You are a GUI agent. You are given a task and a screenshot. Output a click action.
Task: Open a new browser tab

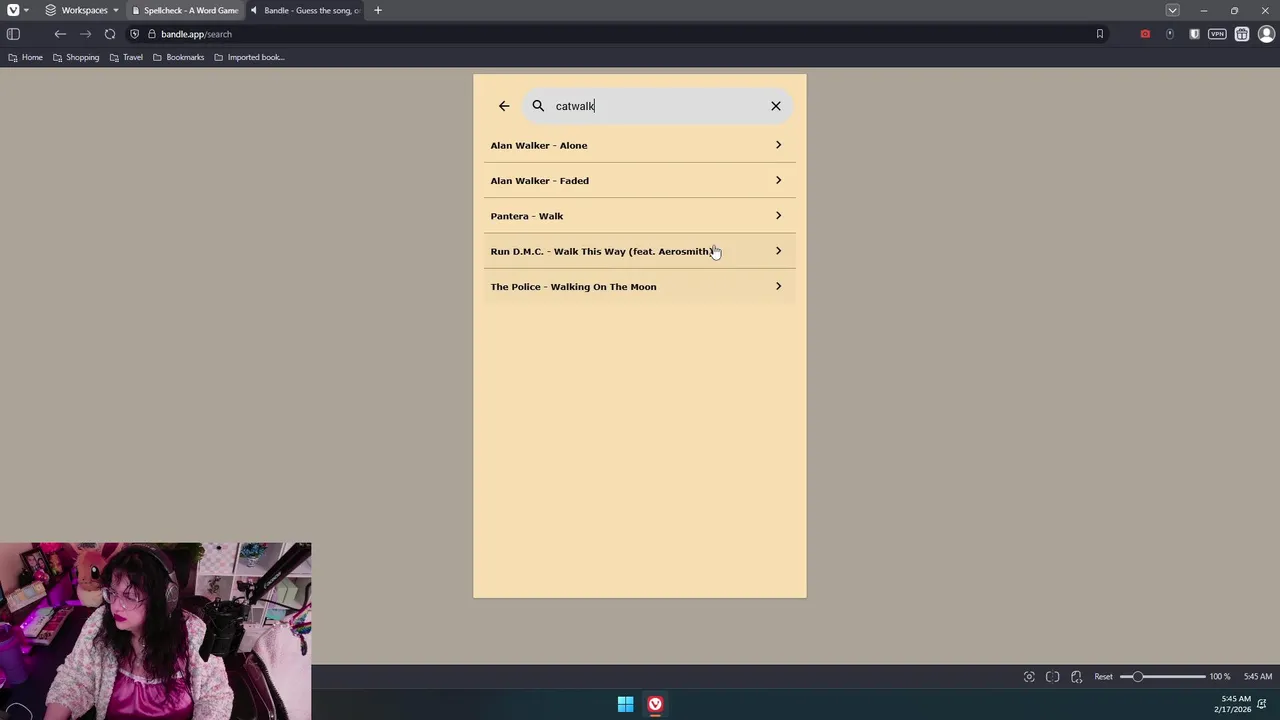click(x=378, y=10)
